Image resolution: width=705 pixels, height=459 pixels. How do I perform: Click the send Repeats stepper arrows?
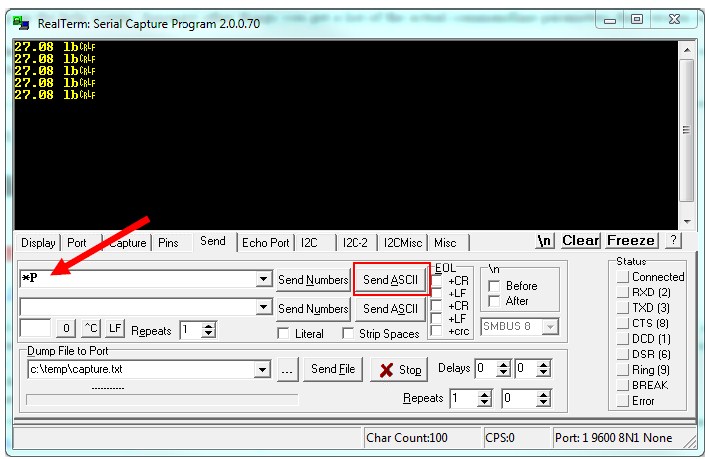(208, 330)
